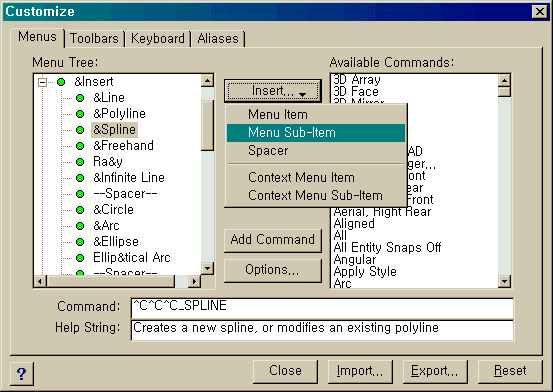This screenshot has width=553, height=392.
Task: Select Apply Style in Available Commands
Action: coord(365,272)
